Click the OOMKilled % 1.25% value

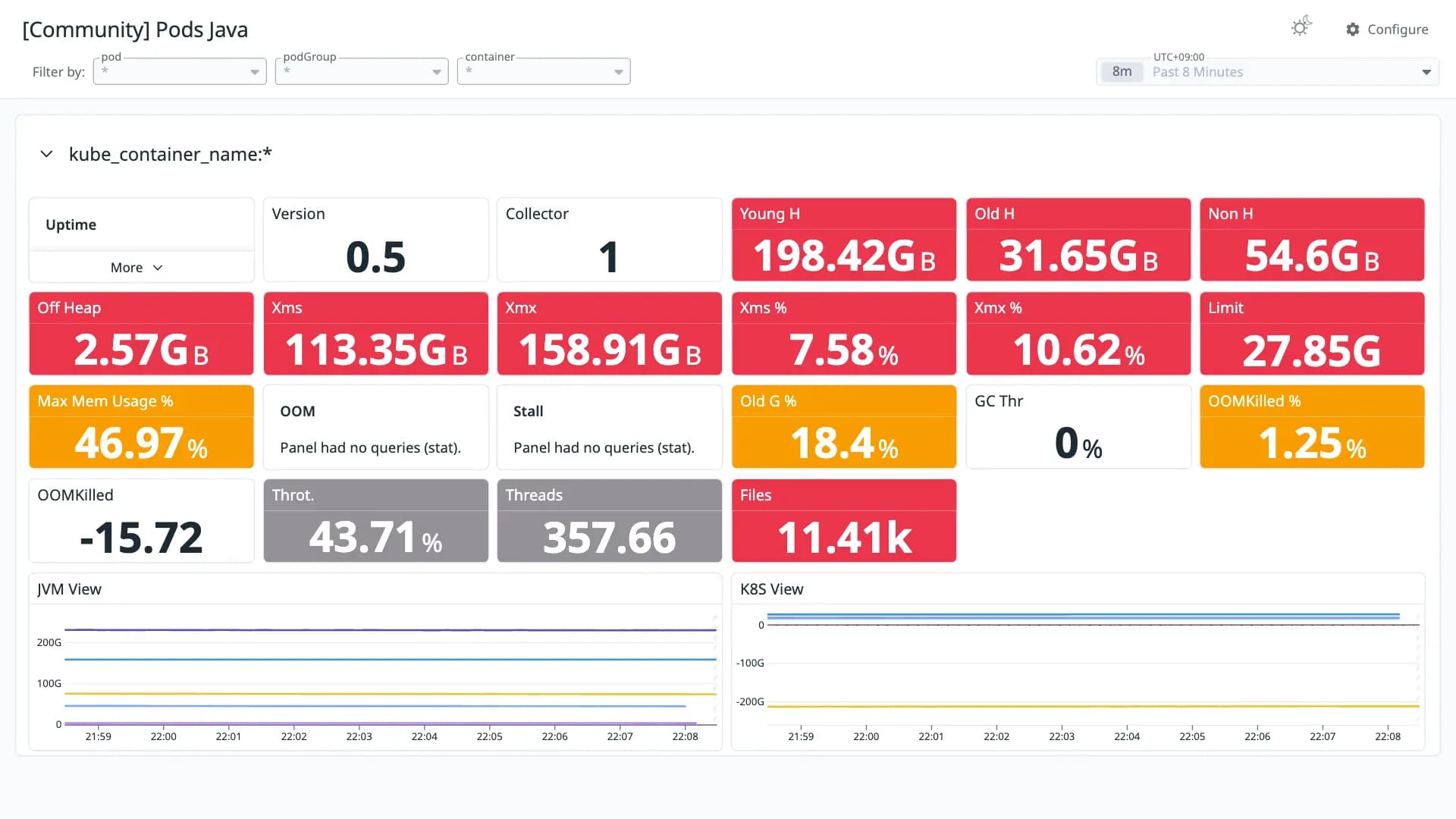(1312, 444)
